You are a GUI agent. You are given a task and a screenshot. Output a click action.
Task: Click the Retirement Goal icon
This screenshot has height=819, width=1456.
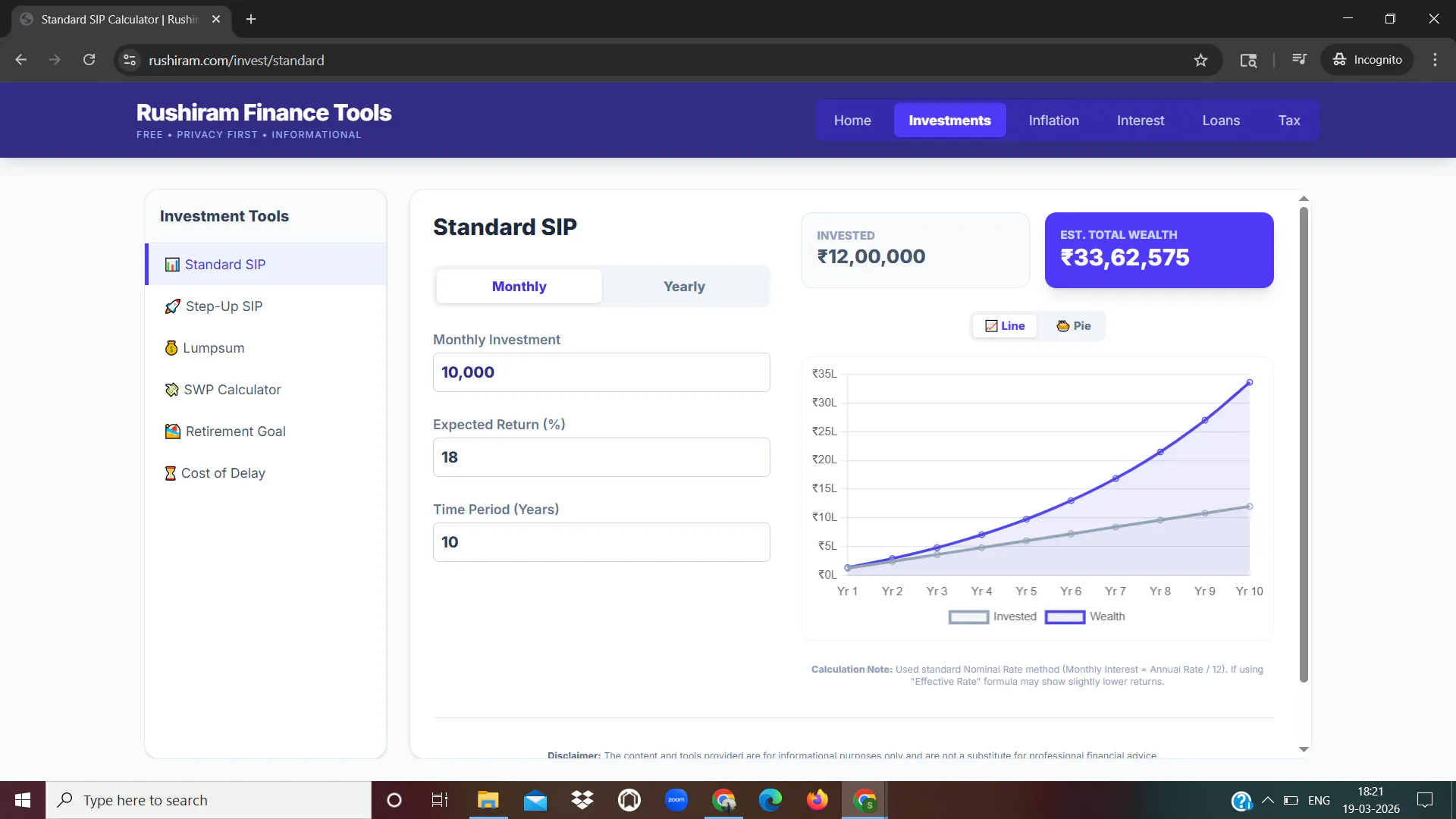tap(173, 431)
